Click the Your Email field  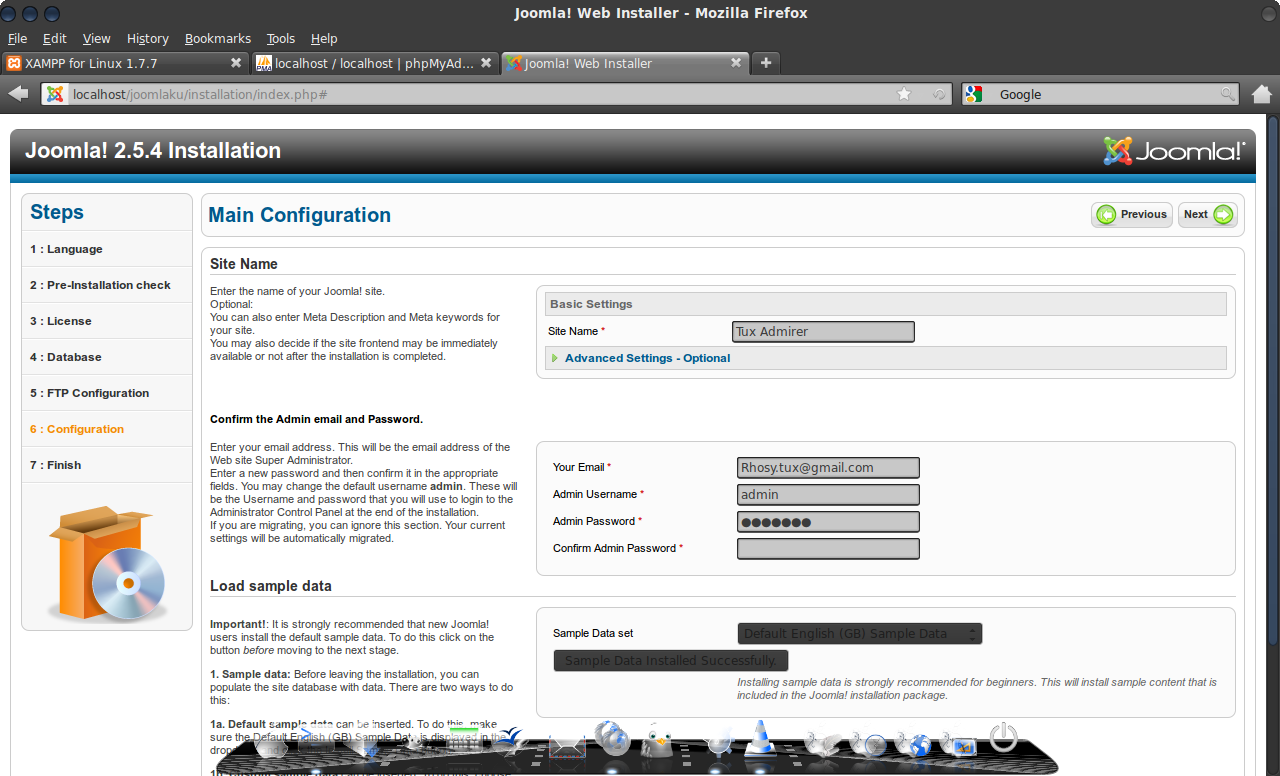point(828,467)
